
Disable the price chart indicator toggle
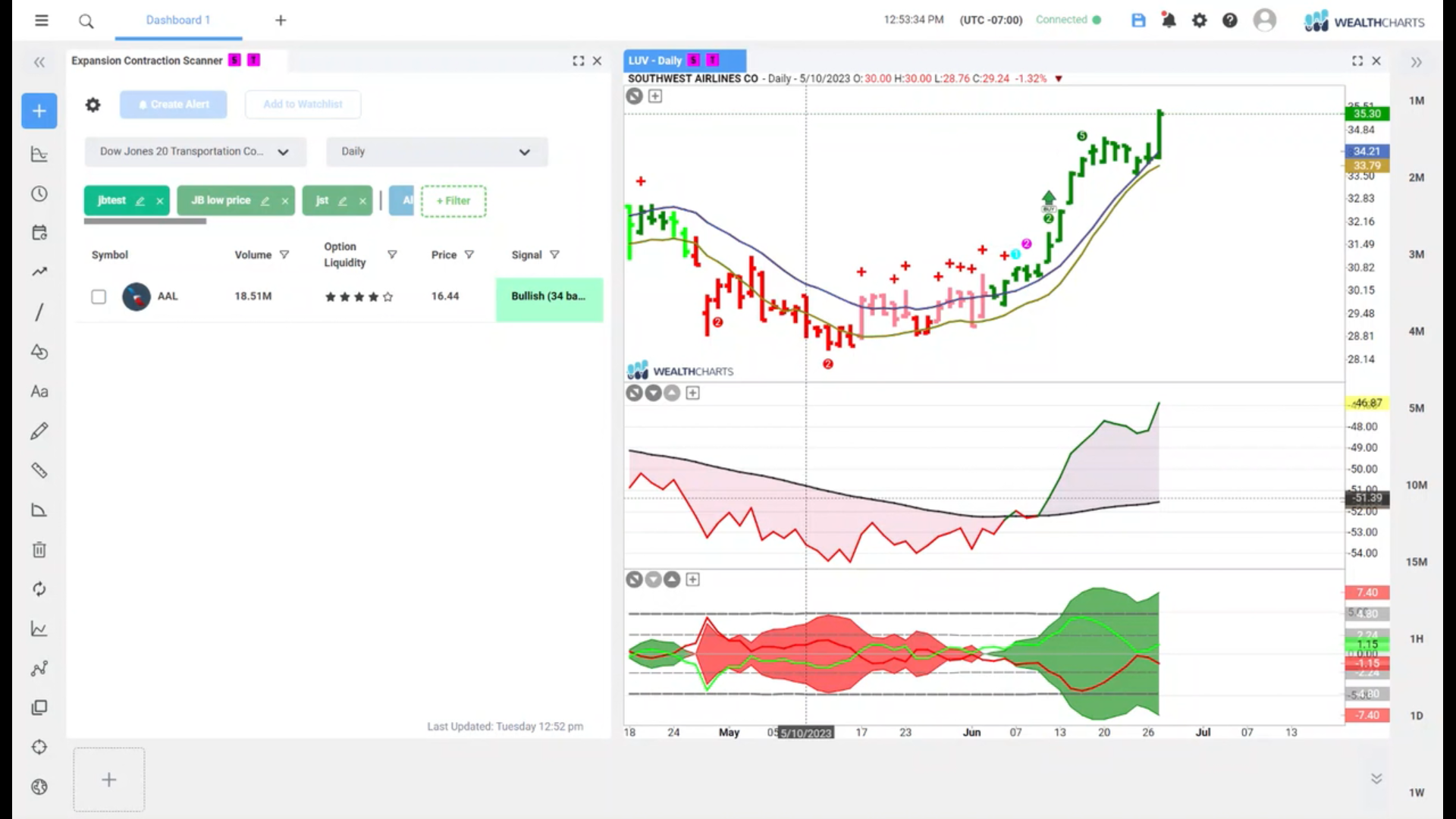(x=634, y=96)
